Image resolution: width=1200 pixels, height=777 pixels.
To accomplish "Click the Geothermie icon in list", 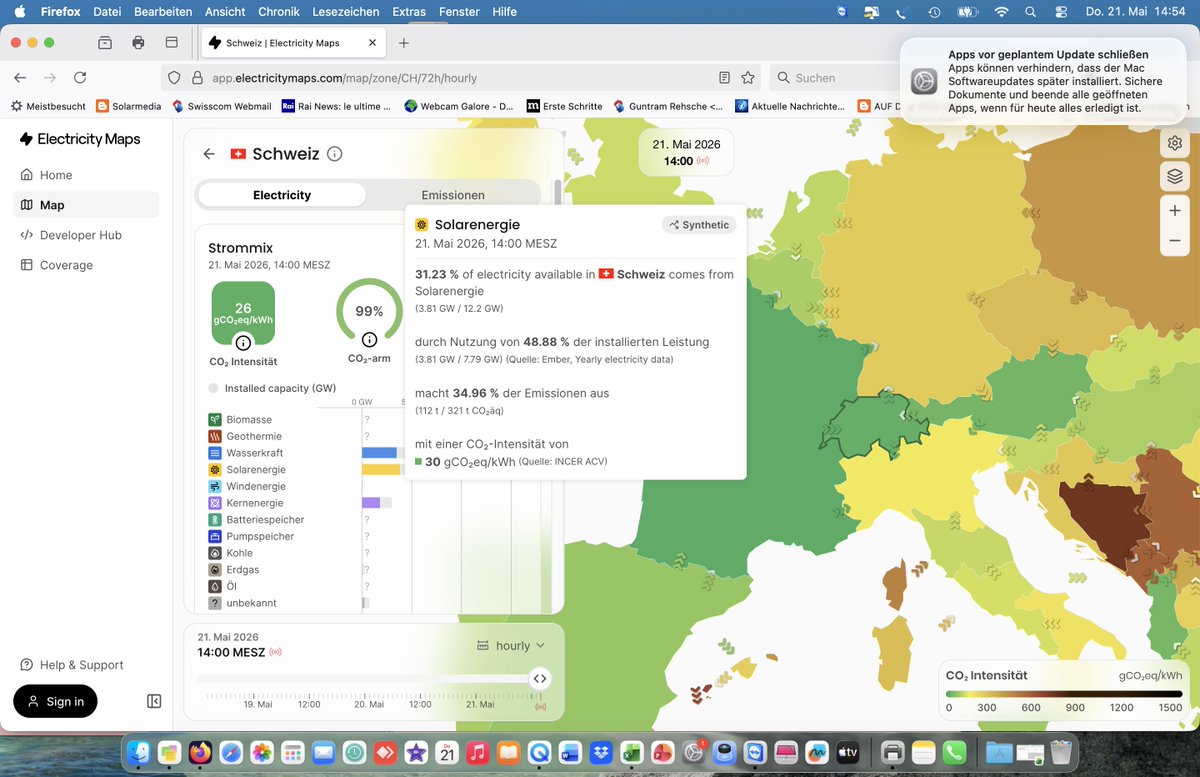I will [x=215, y=436].
